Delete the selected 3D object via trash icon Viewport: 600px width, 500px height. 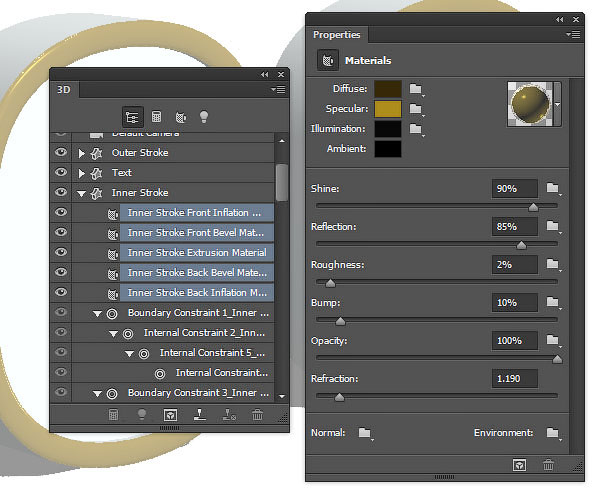tap(258, 414)
